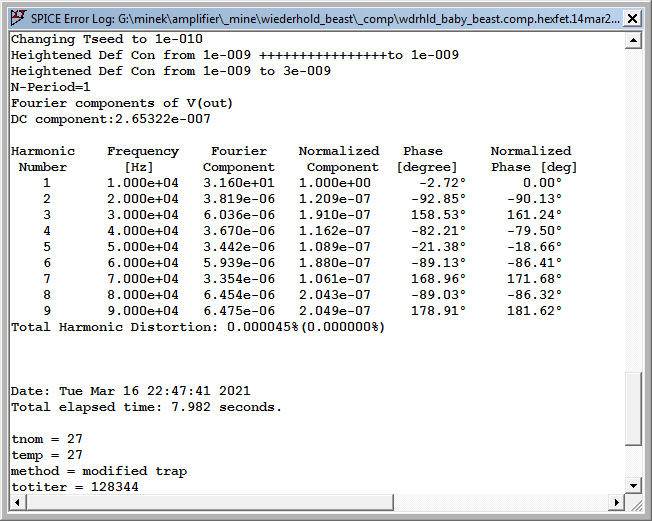
Task: Click frequency value 2.000e+04
Action: pyautogui.click(x=143, y=199)
